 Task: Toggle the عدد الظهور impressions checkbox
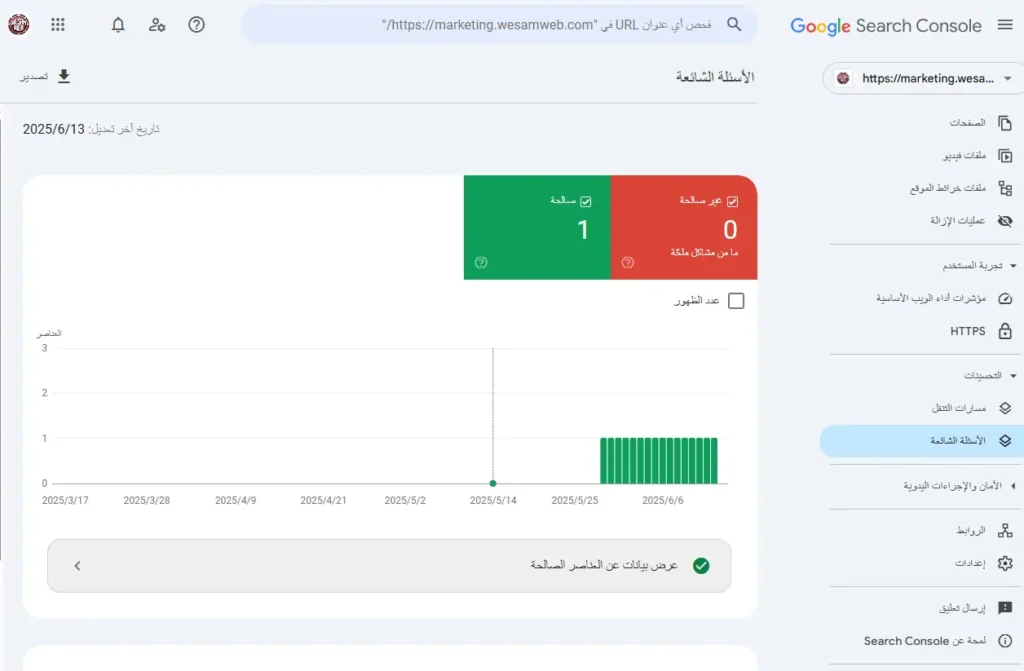pos(736,300)
